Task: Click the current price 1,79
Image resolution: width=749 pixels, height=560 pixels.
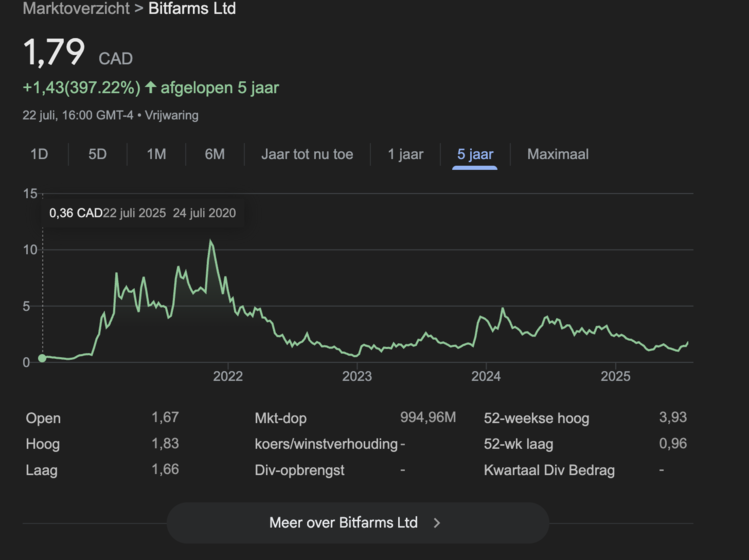Action: (x=54, y=52)
